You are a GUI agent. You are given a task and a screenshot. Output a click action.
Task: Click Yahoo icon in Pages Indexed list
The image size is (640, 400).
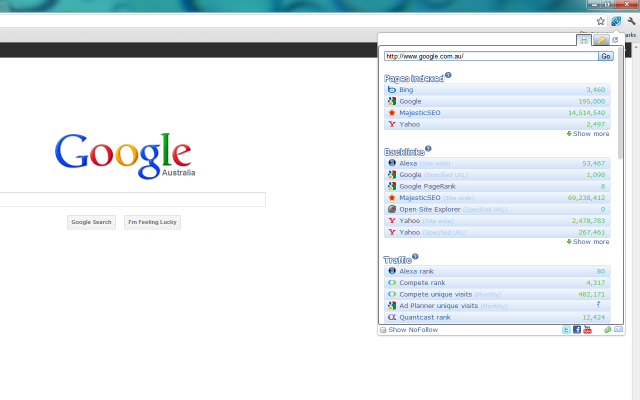(x=392, y=124)
